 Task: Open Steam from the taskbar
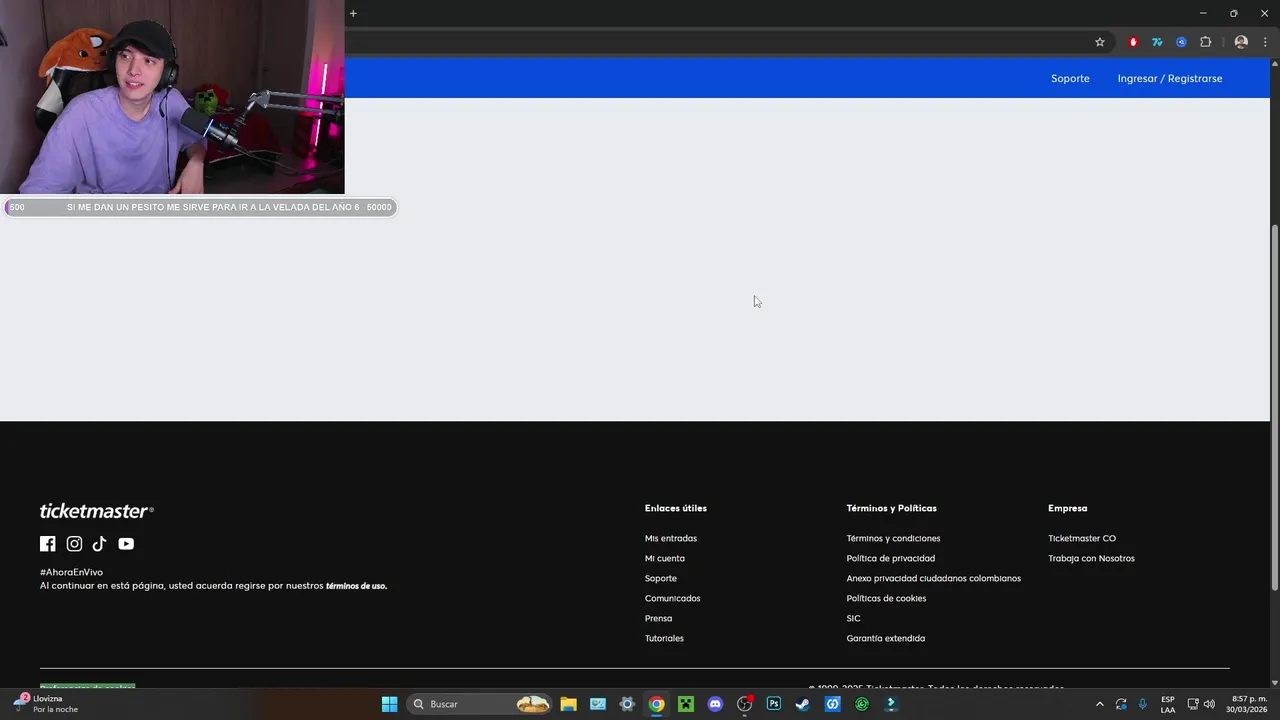pyautogui.click(x=803, y=704)
